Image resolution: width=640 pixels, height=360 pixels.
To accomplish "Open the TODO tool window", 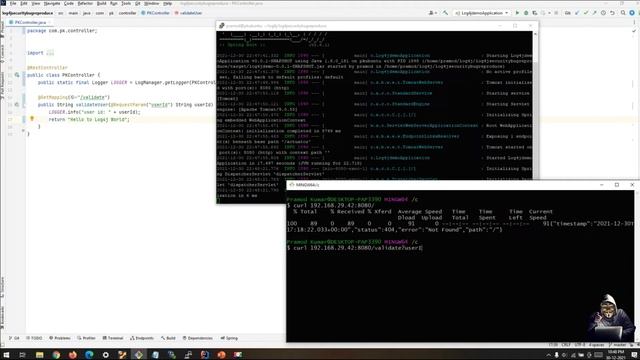I will pos(34,338).
